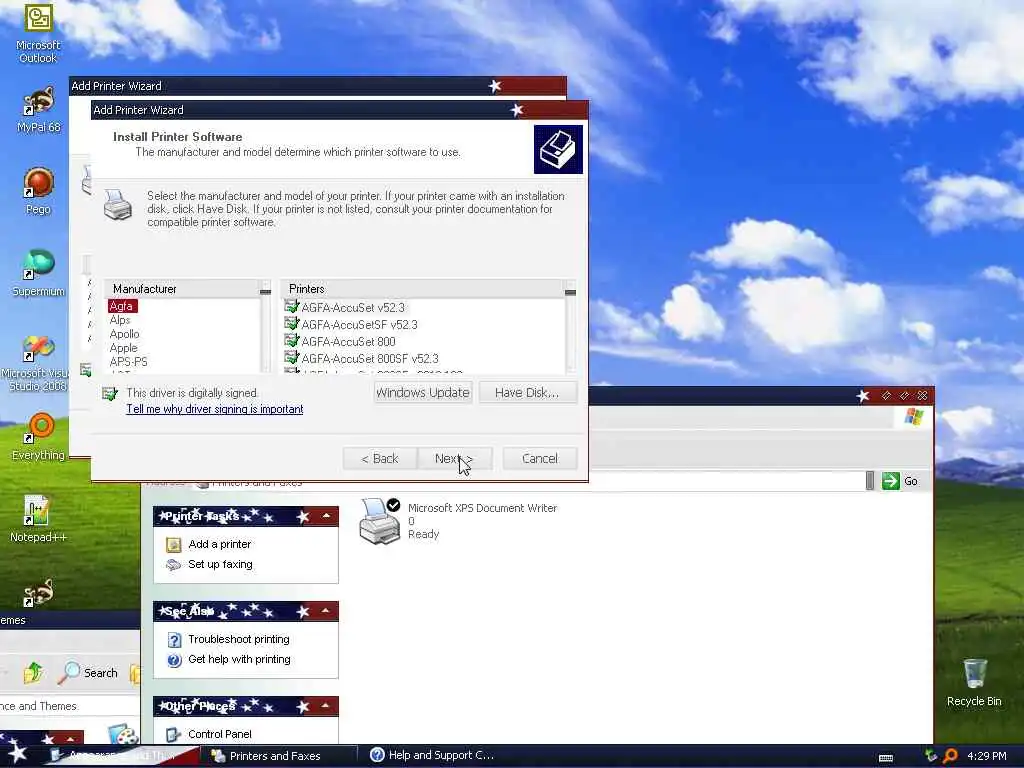Click the printer icon in wizard header
This screenshot has width=1024, height=768.
[558, 150]
